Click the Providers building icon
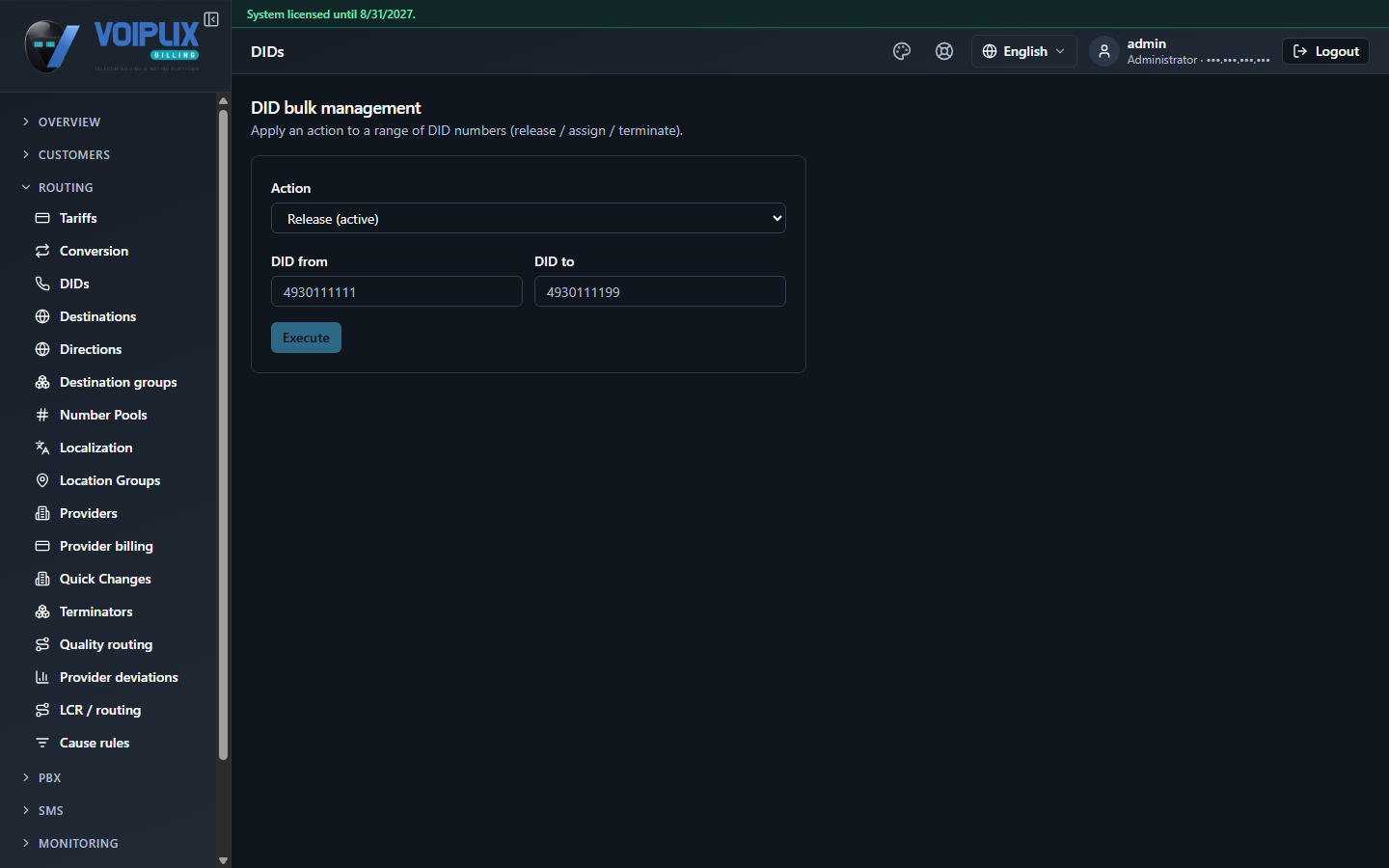Viewport: 1389px width, 868px height. pos(42,513)
